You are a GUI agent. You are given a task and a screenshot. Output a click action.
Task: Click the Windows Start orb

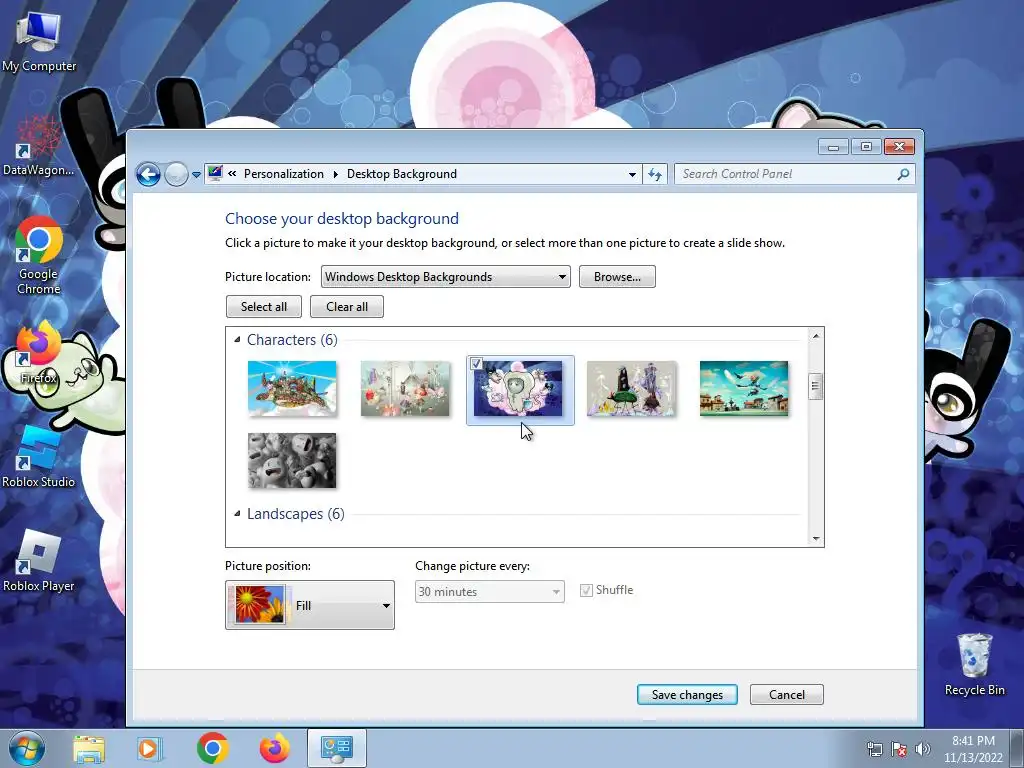[x=27, y=748]
